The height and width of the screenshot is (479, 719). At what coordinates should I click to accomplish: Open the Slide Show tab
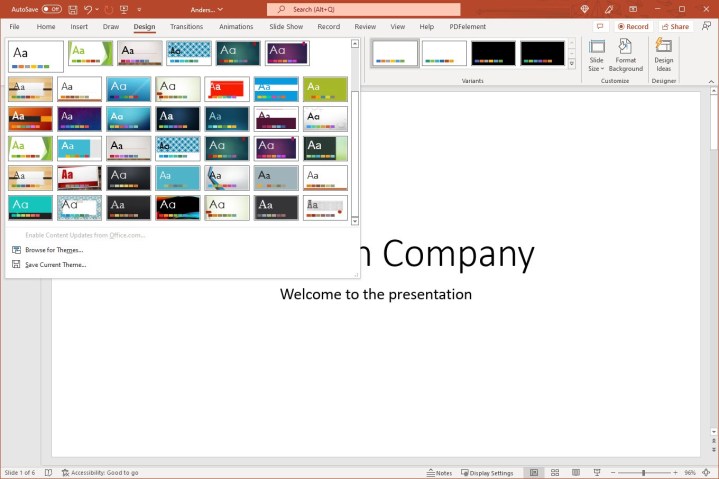[x=286, y=27]
